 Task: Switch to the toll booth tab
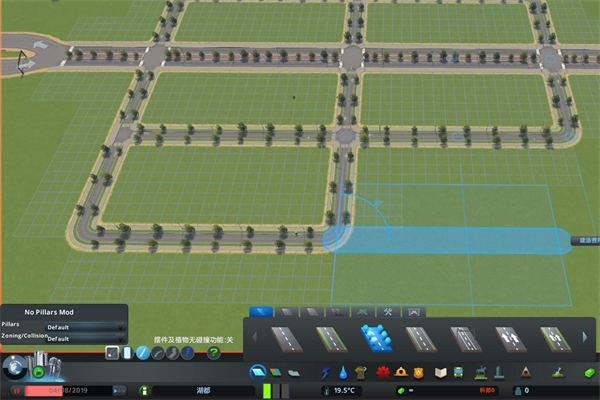tap(414, 312)
